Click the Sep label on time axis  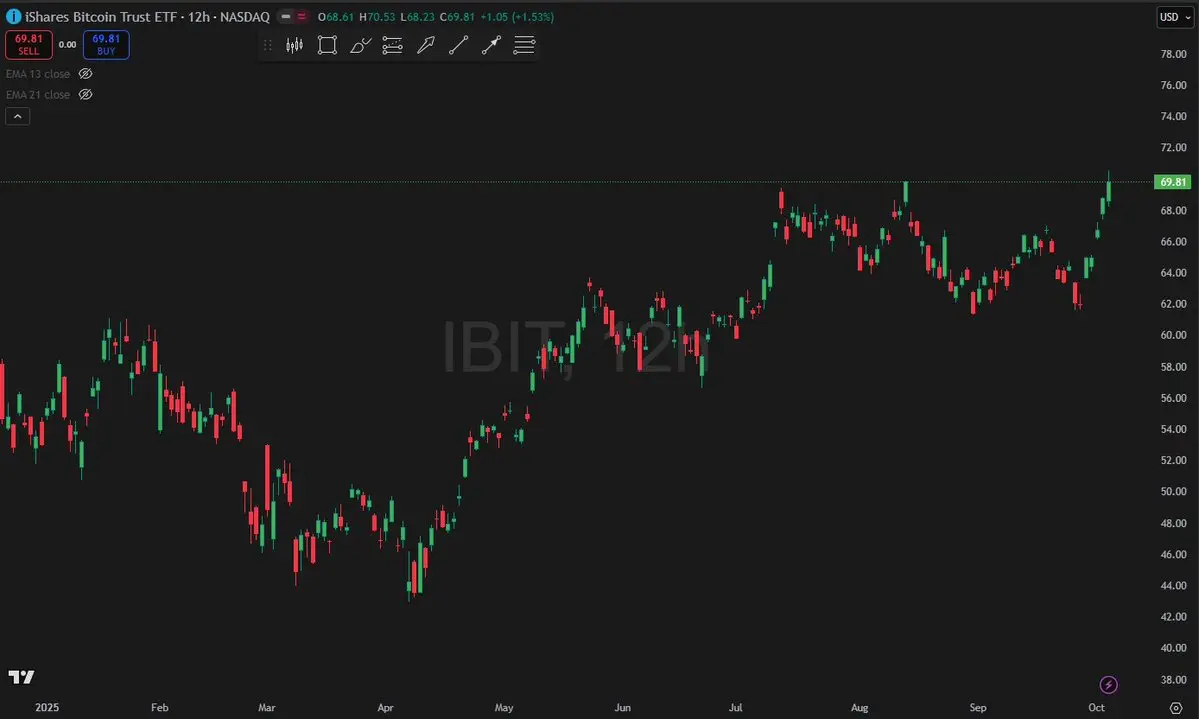coord(978,708)
